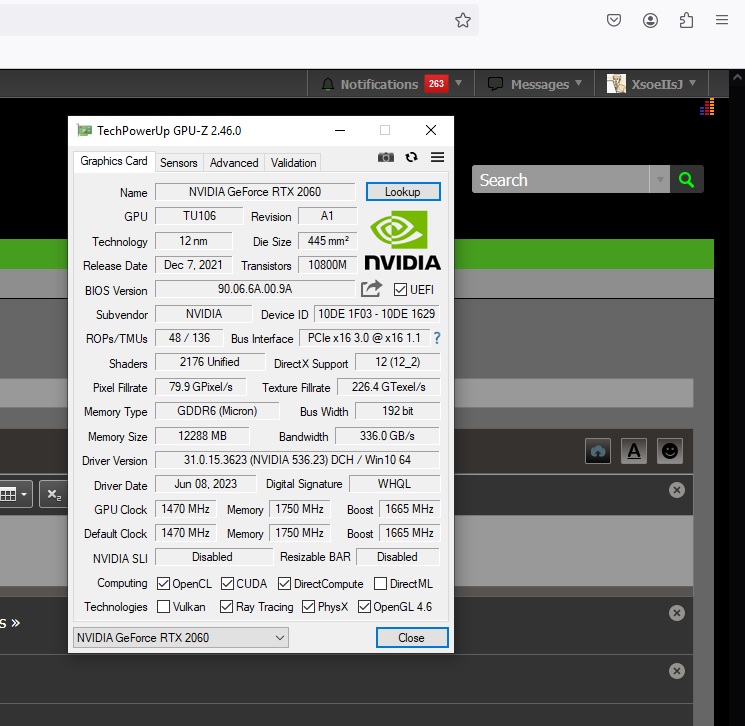Toggle the UEFI checkbox
Screen dimensions: 745x726
400,289
